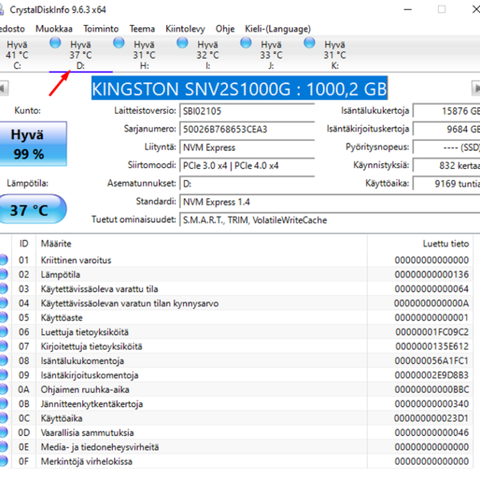480x480 pixels.
Task: Click the ID column header
Action: pyautogui.click(x=24, y=243)
